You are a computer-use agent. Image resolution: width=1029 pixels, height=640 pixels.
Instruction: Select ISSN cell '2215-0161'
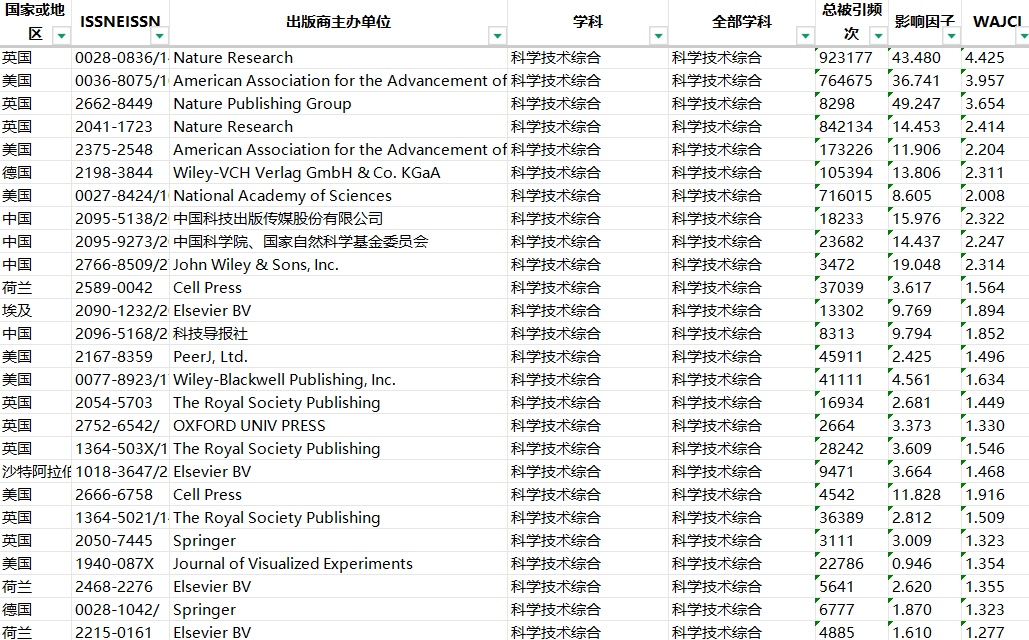(x=121, y=632)
